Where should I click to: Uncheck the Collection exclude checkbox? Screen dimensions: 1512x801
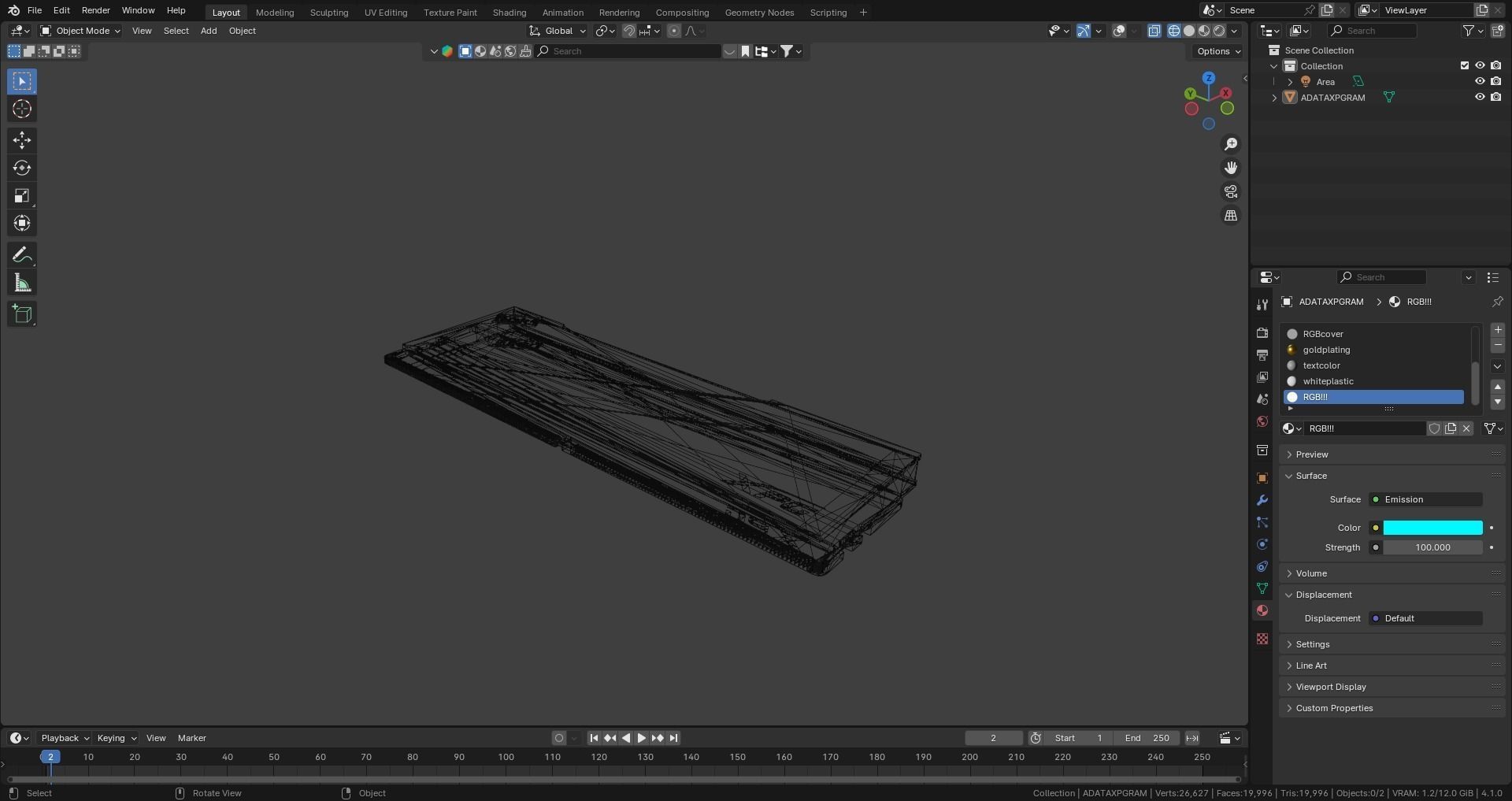pyautogui.click(x=1465, y=65)
